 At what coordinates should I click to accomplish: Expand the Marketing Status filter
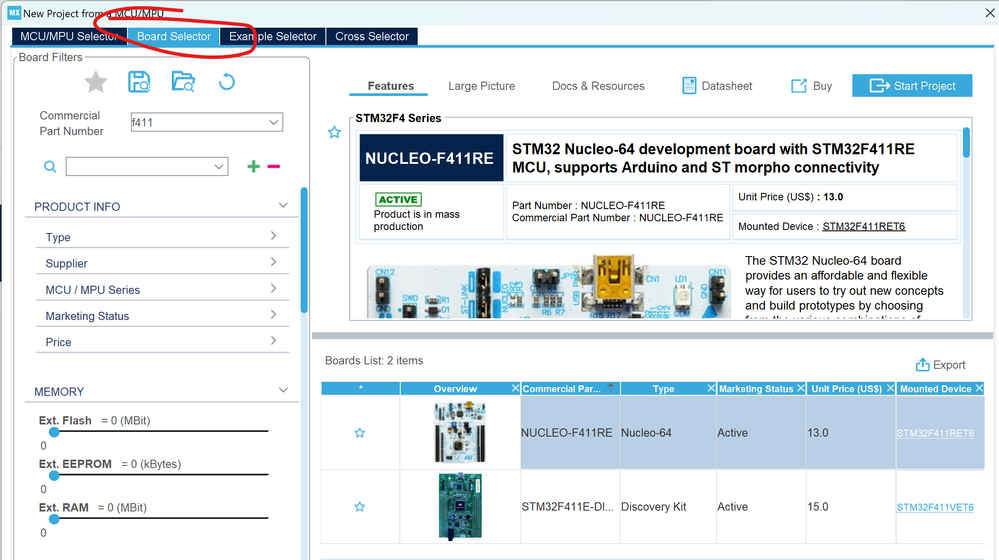[273, 314]
